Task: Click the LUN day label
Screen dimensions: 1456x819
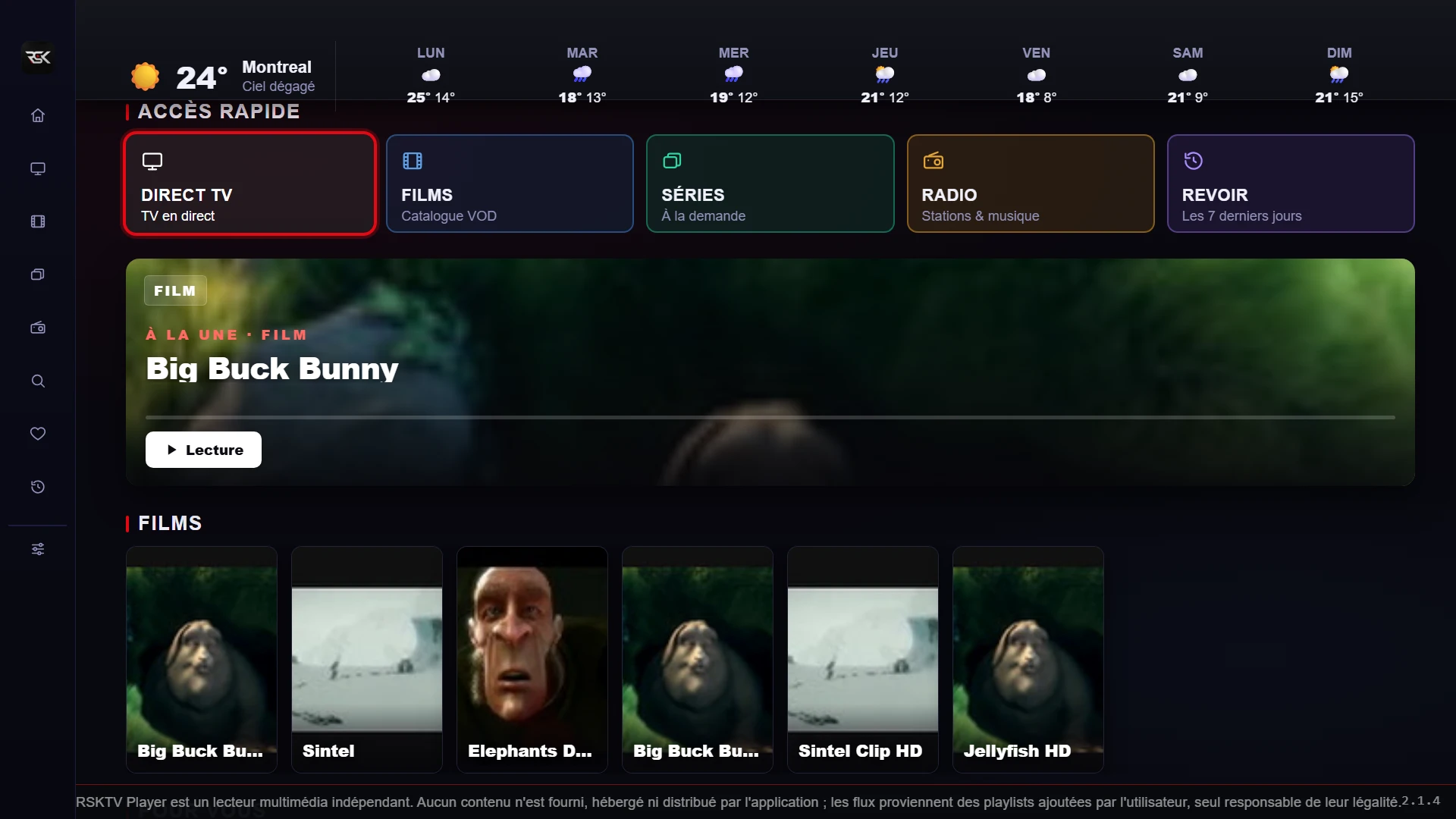Action: [x=431, y=53]
